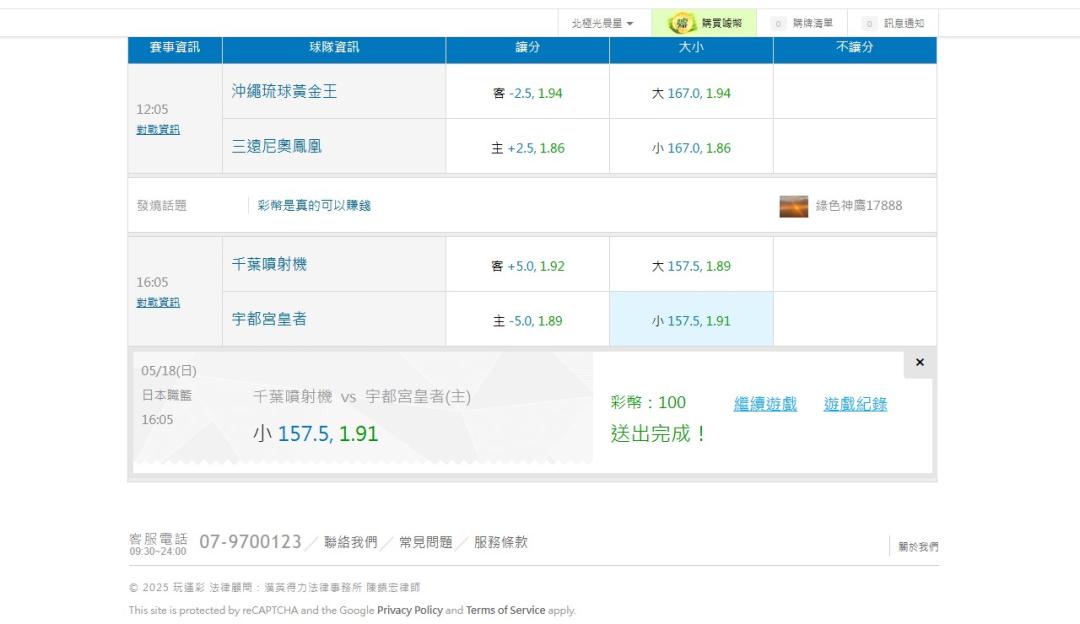Image resolution: width=1080 pixels, height=624 pixels.
Task: Select team 千葉噴射機
Action: [x=269, y=264]
